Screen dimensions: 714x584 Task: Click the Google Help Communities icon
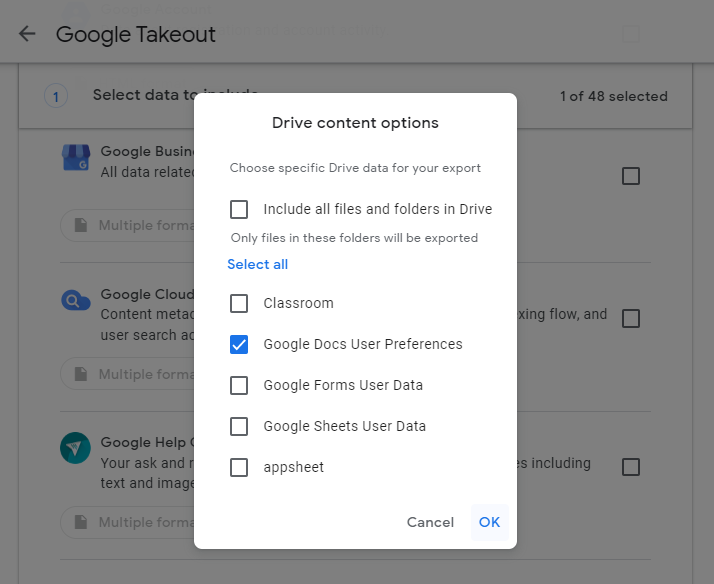click(76, 449)
